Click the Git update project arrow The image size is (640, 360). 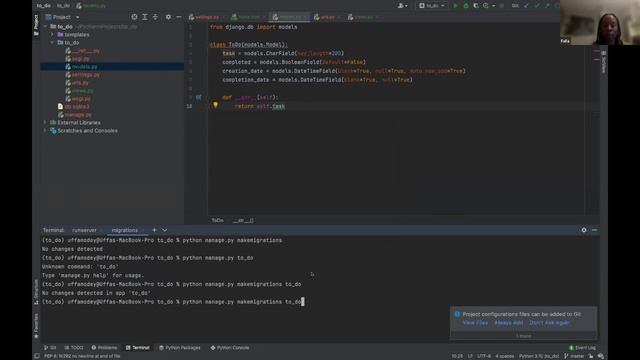[526, 6]
